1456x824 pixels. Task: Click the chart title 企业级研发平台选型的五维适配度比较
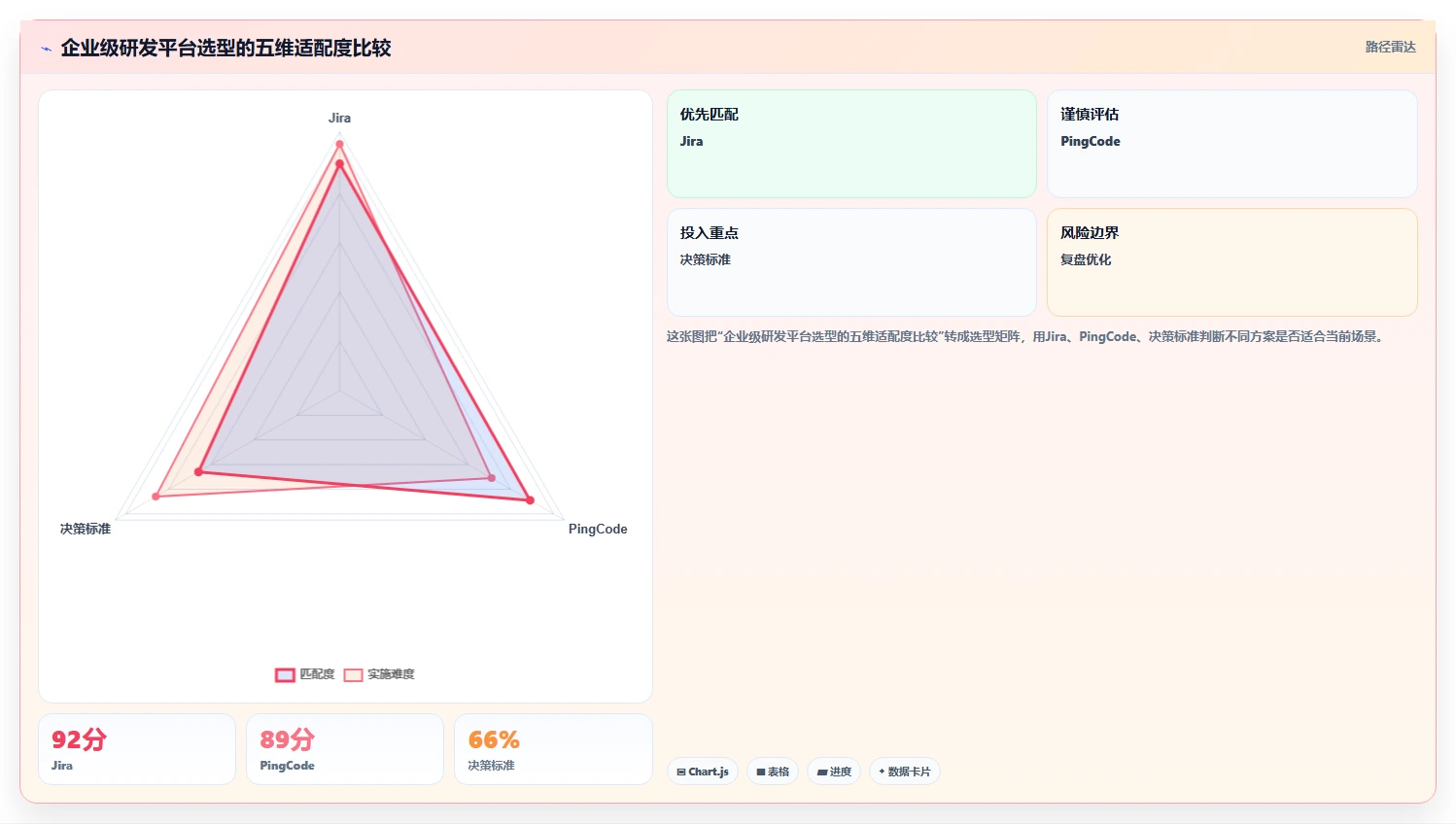click(225, 48)
